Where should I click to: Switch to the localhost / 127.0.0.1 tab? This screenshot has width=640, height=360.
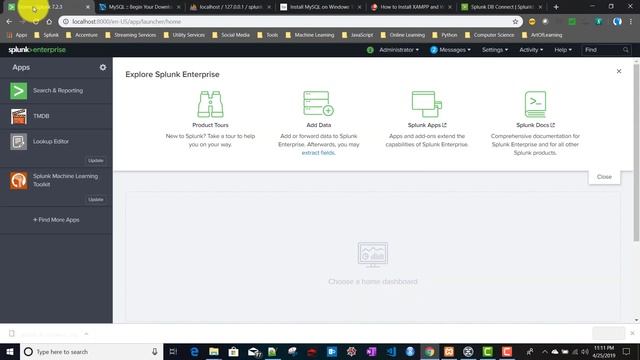[230, 7]
